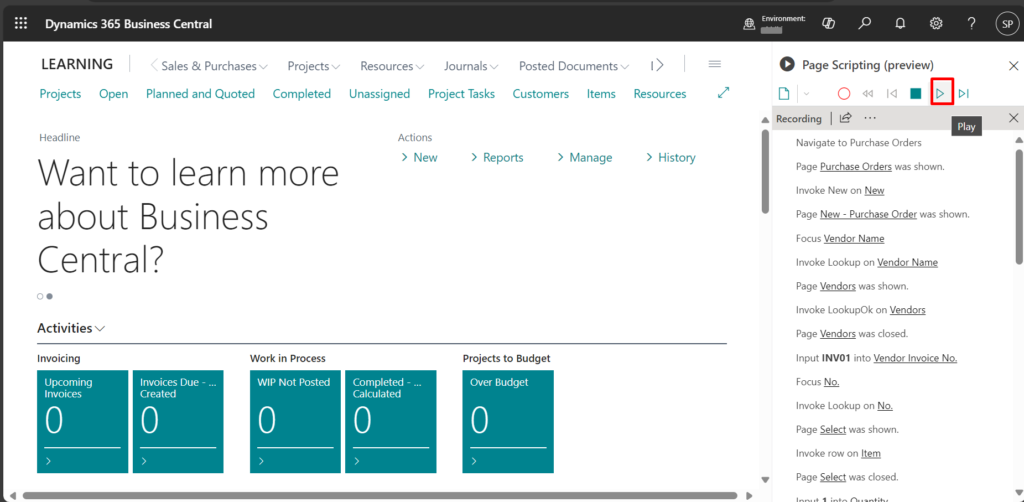Click the share icon beside Recording
The width and height of the screenshot is (1024, 502).
(846, 118)
